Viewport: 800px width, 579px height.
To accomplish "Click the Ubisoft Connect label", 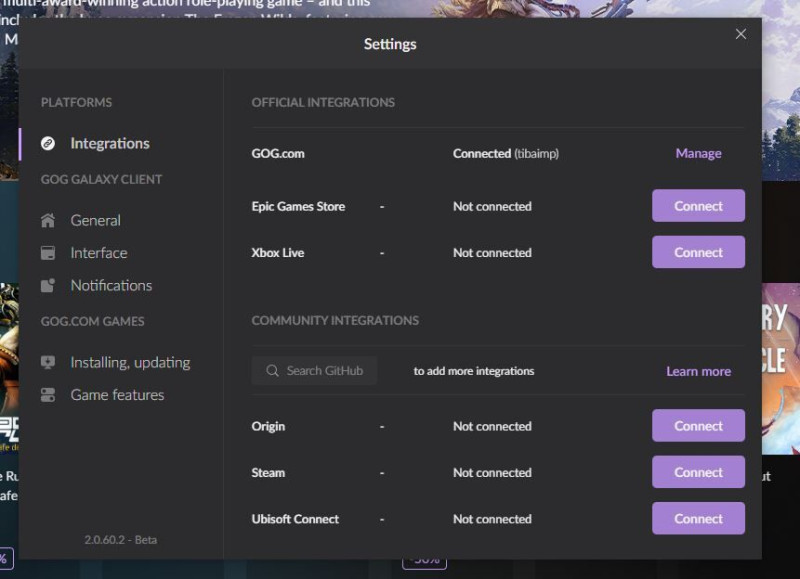I will coord(295,519).
